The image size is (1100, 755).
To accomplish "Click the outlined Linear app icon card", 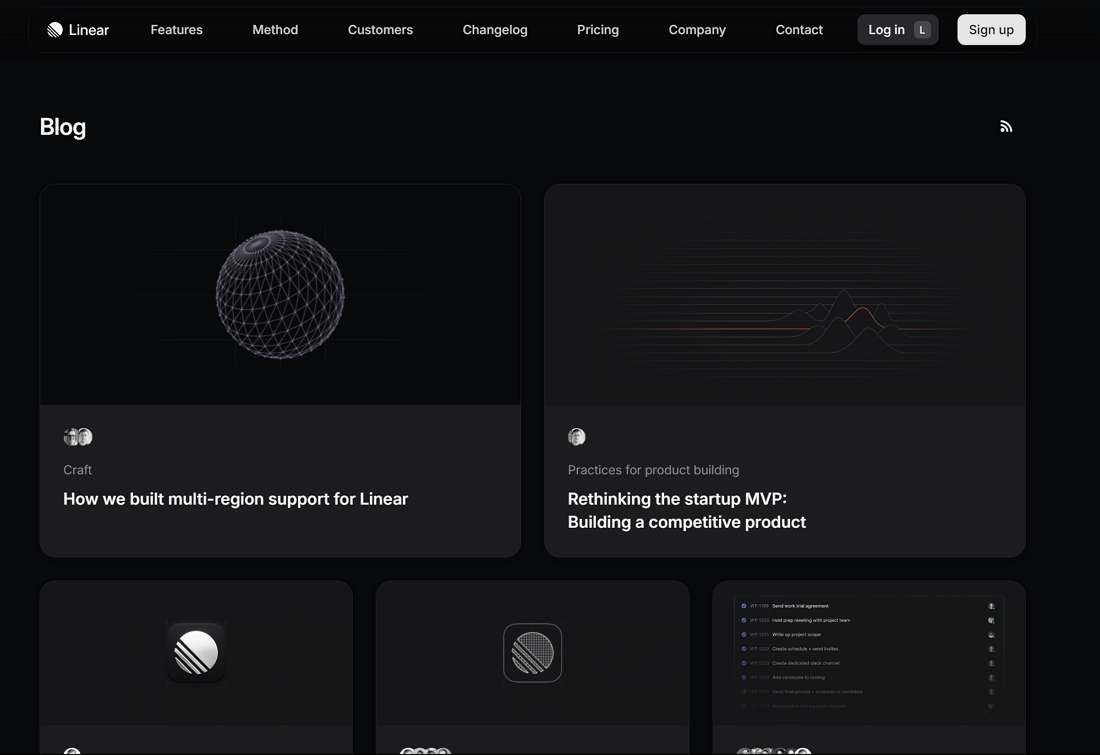I will point(532,653).
